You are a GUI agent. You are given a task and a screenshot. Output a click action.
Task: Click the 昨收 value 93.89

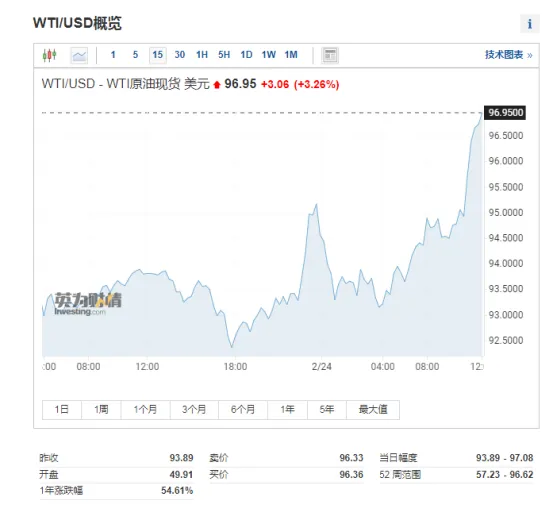(181, 458)
